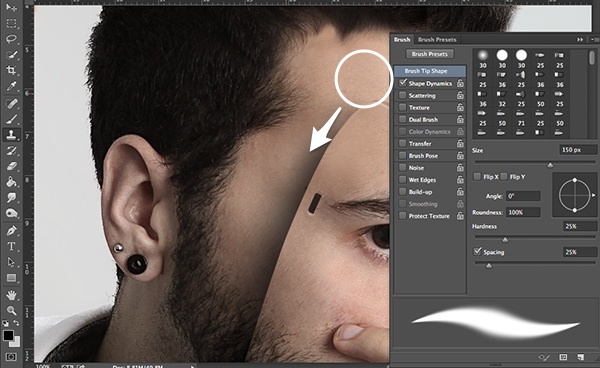
Task: Adjust the Spacing slider handle
Action: (489, 265)
